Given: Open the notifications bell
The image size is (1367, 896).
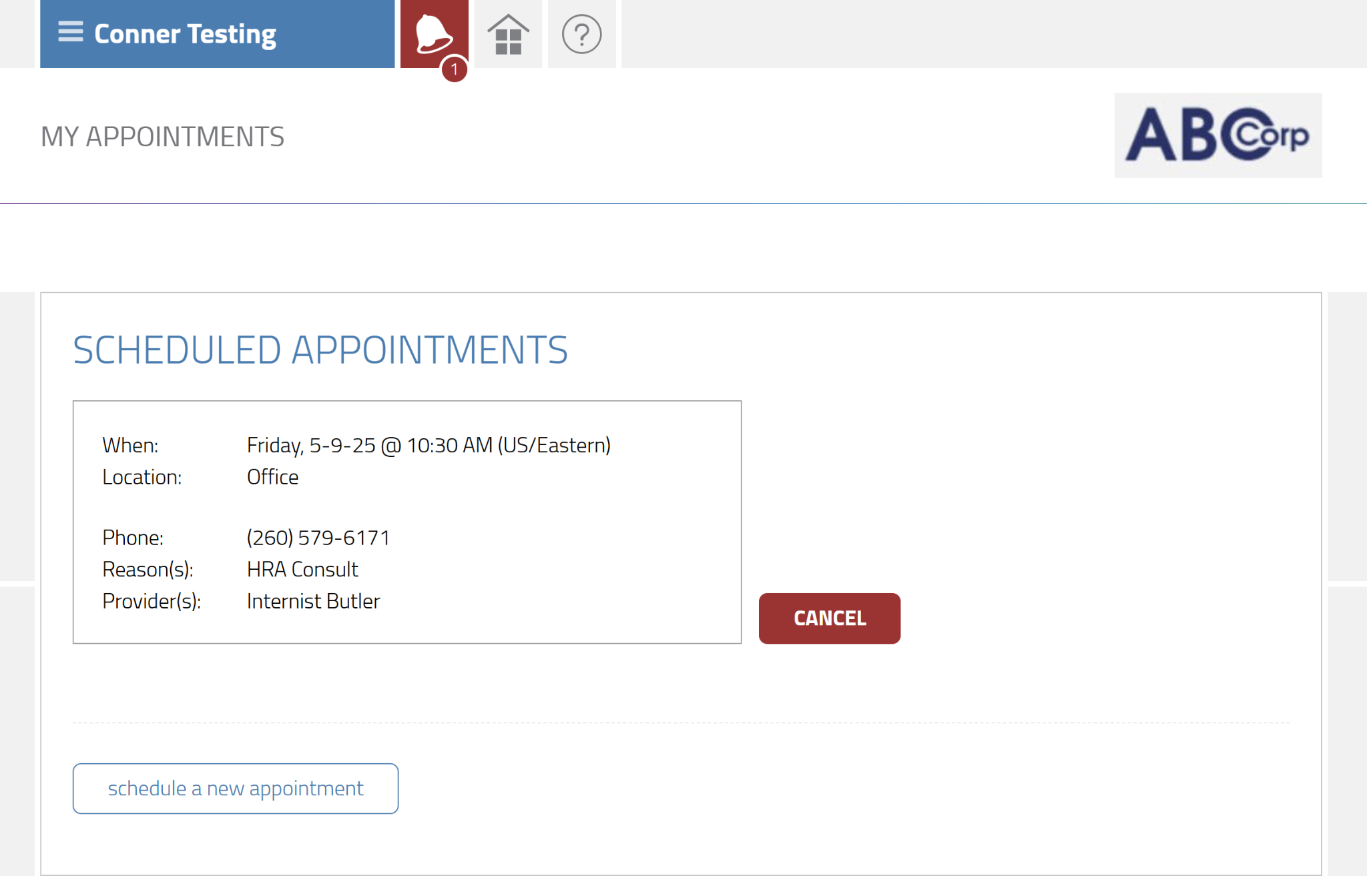Looking at the screenshot, I should pos(433,32).
